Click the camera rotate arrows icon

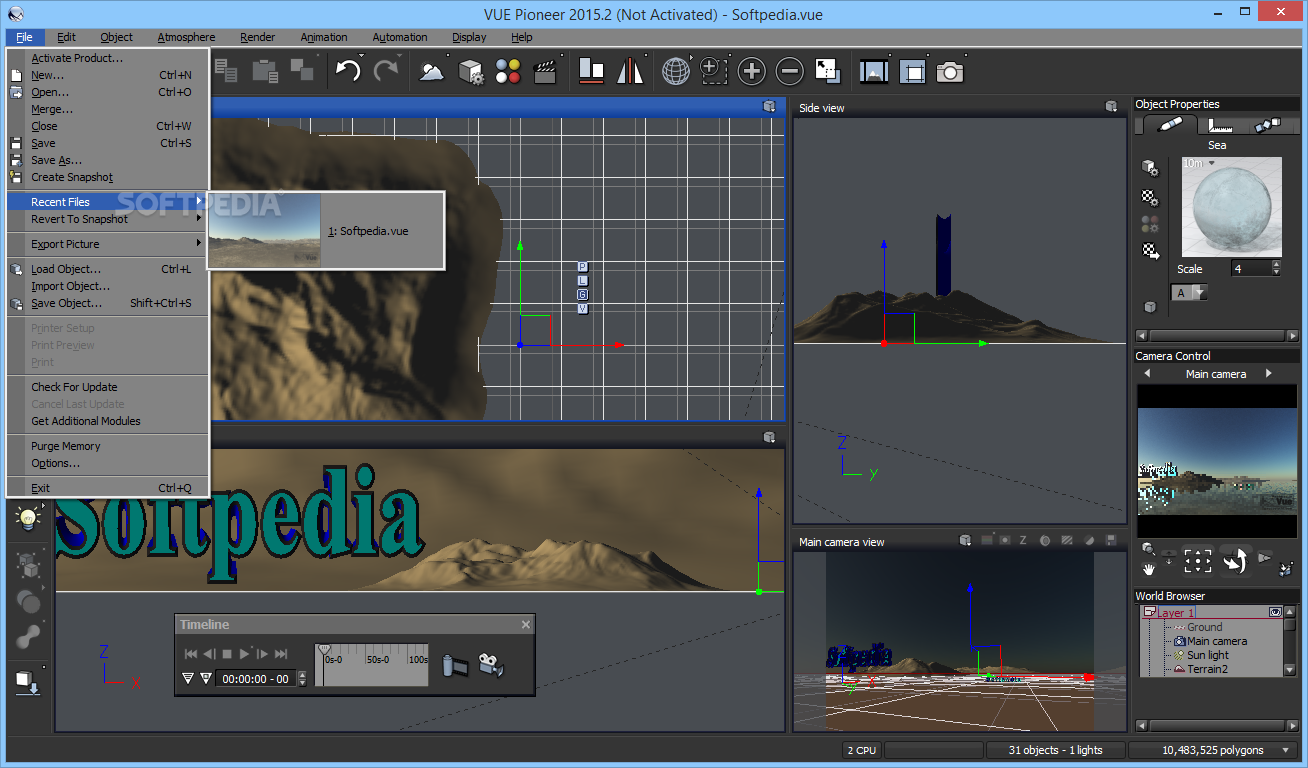tap(1235, 561)
